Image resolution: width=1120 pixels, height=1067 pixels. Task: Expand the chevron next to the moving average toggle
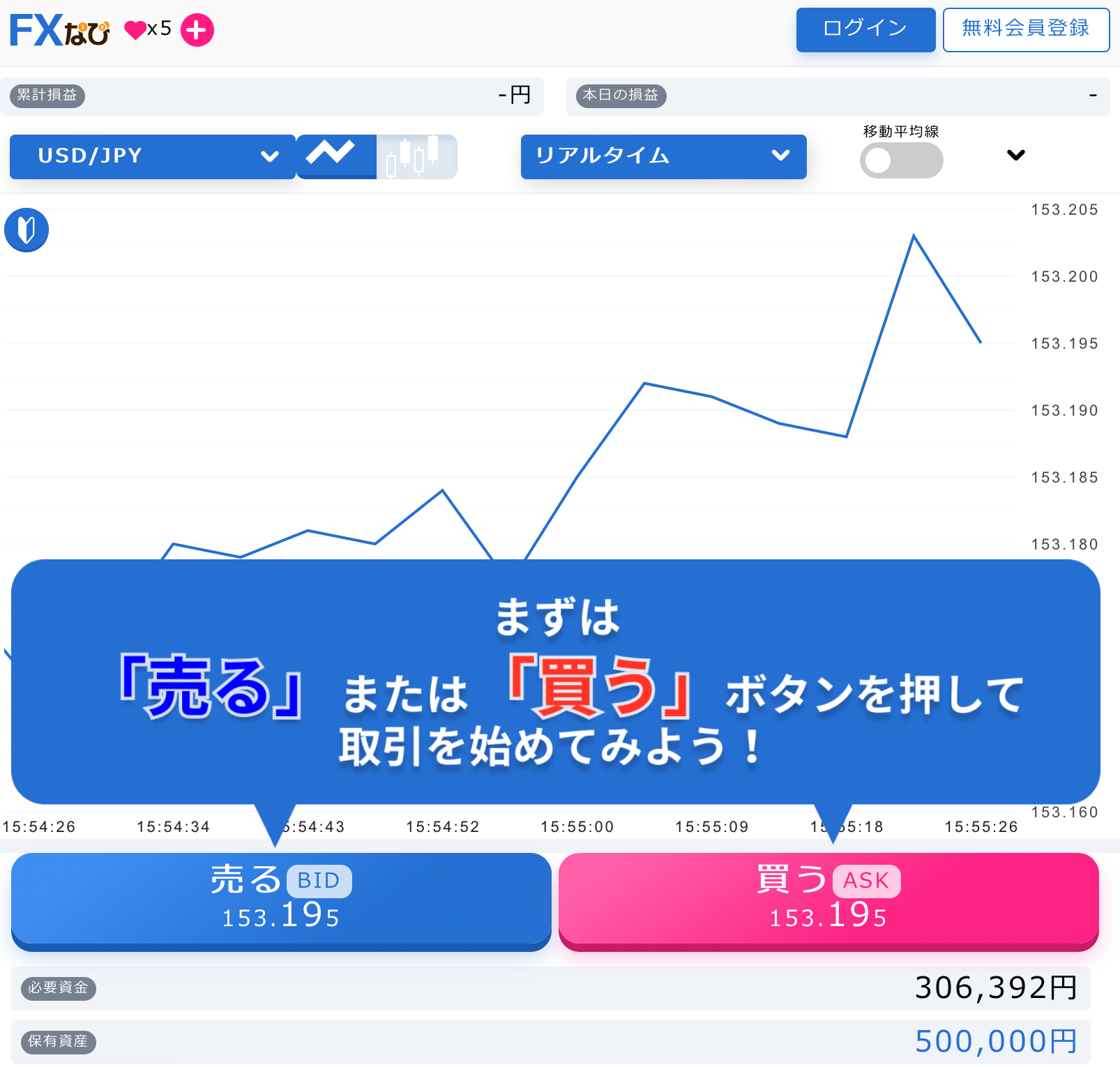1016,155
